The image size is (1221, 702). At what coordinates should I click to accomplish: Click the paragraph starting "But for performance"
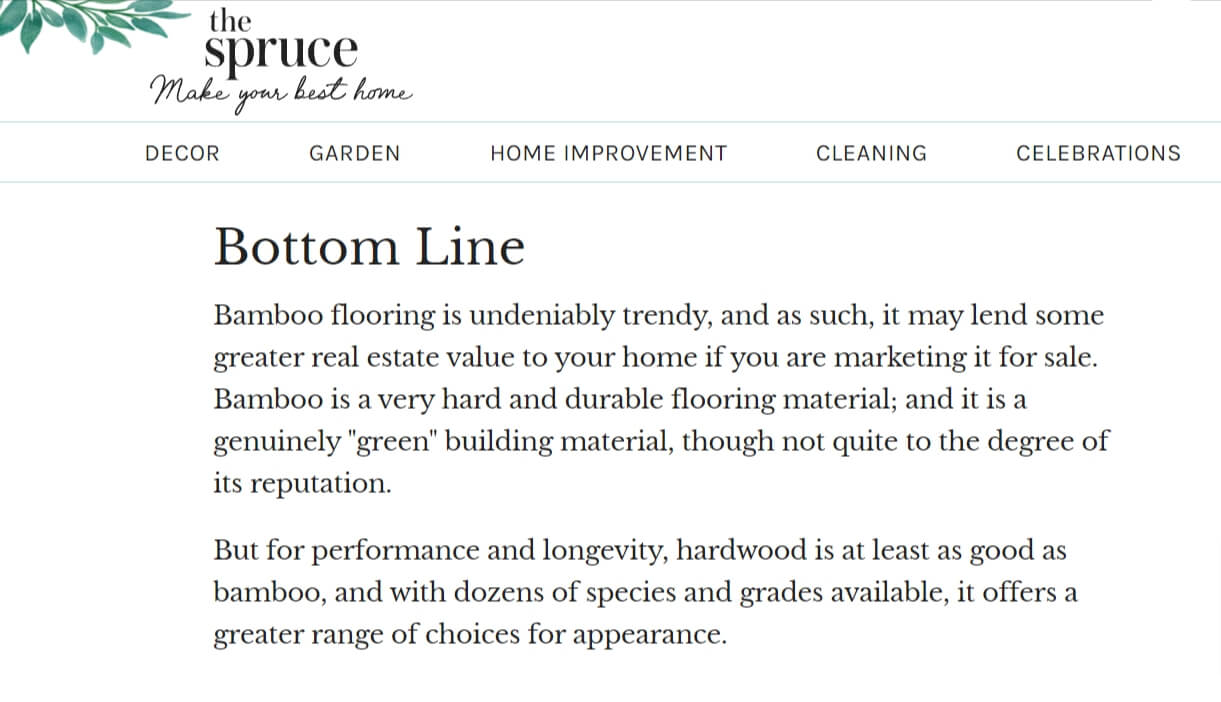point(645,592)
